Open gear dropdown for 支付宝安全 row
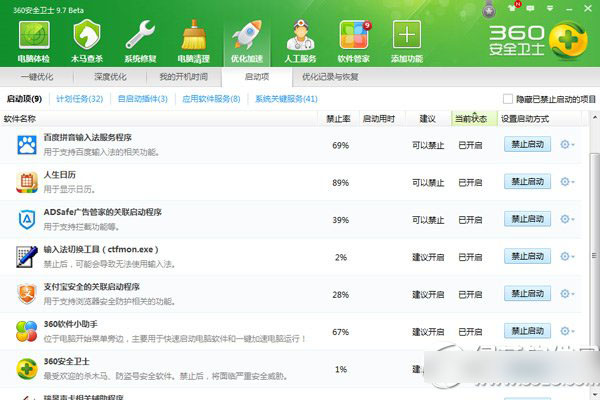The image size is (600, 400). (x=567, y=294)
